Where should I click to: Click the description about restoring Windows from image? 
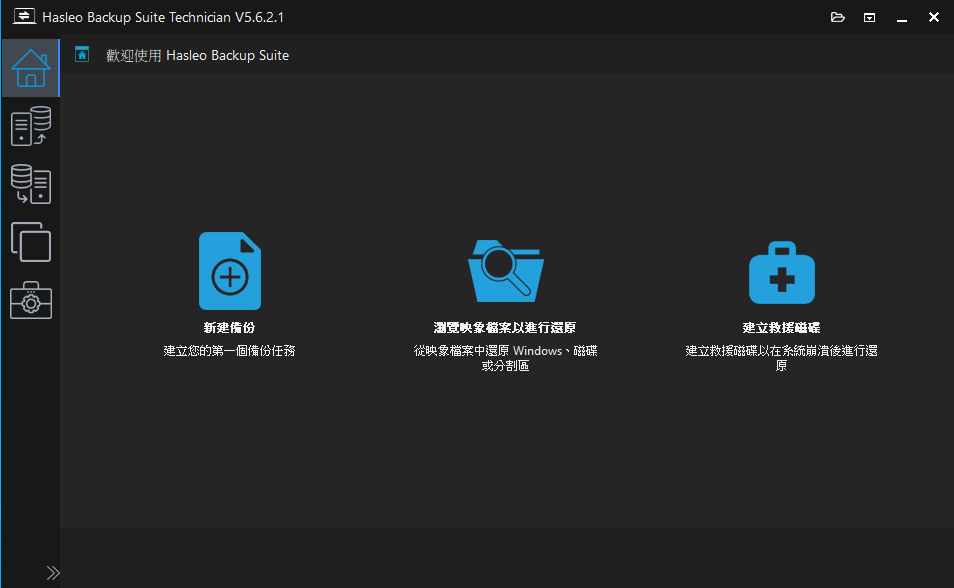(x=505, y=358)
